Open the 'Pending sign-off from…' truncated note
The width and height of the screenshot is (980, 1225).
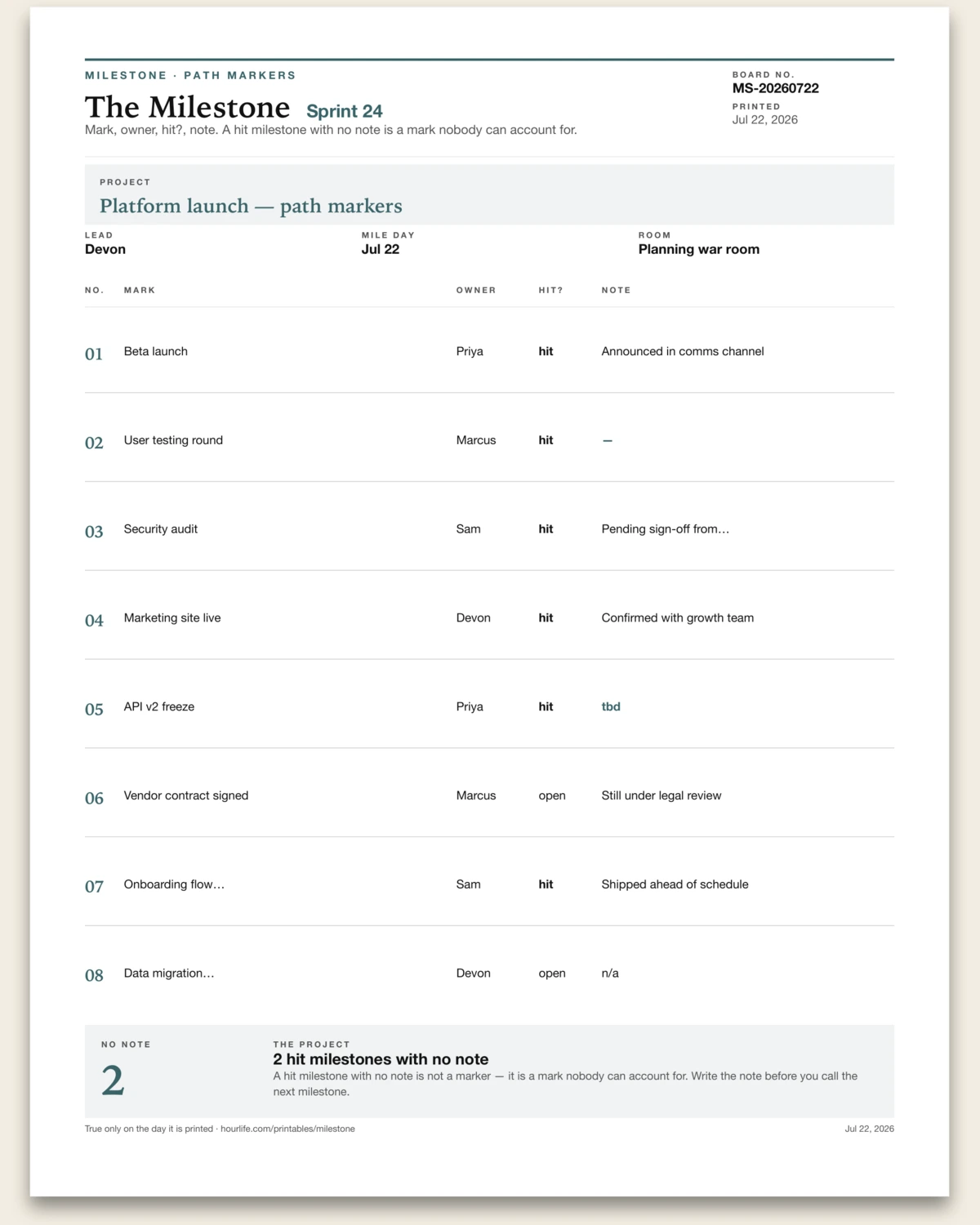tap(666, 529)
